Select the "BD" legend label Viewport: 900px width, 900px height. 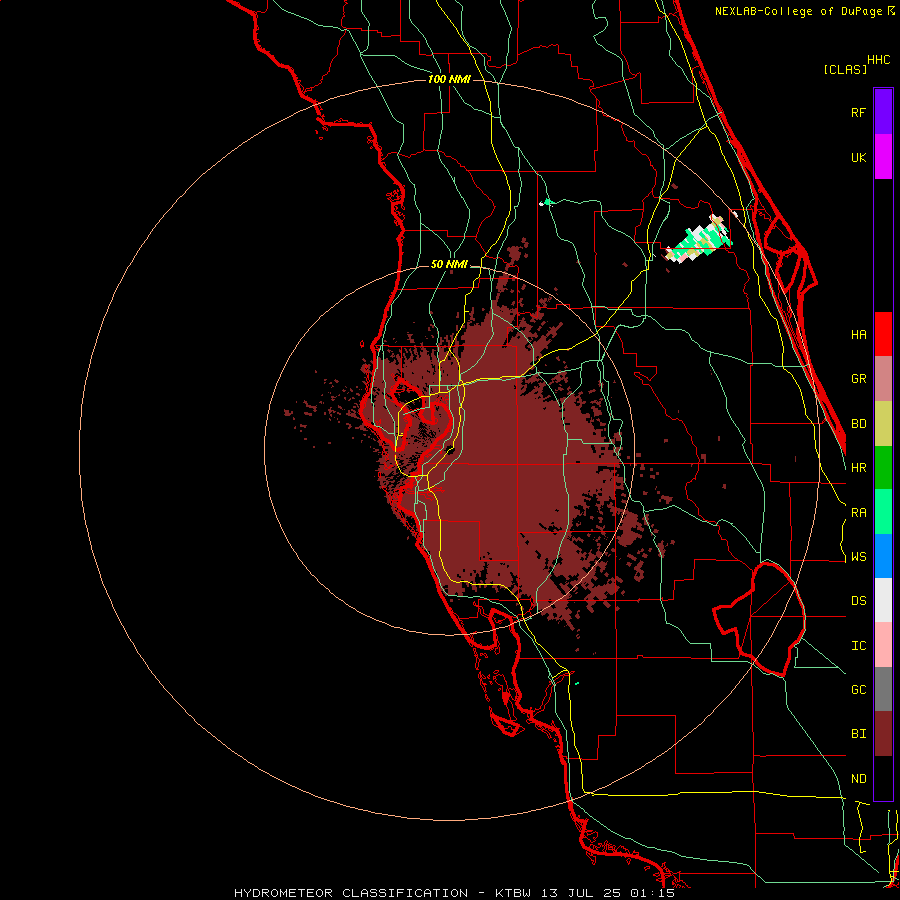[858, 424]
